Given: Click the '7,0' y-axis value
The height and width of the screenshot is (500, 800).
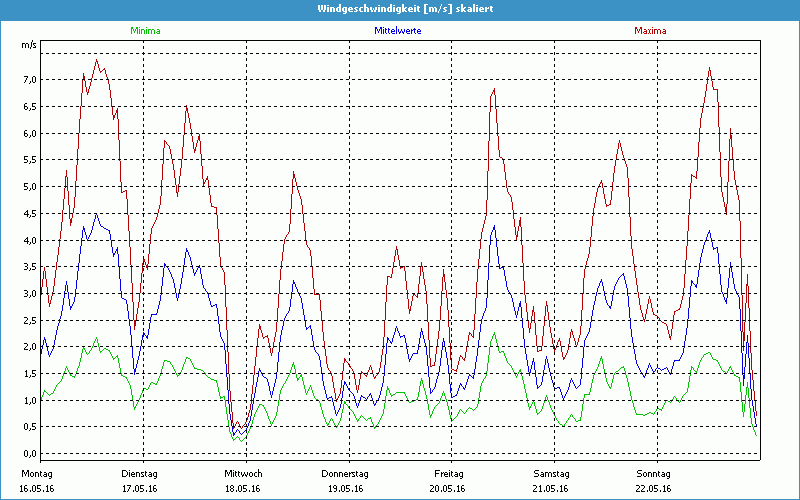Looking at the screenshot, I should click(29, 80).
